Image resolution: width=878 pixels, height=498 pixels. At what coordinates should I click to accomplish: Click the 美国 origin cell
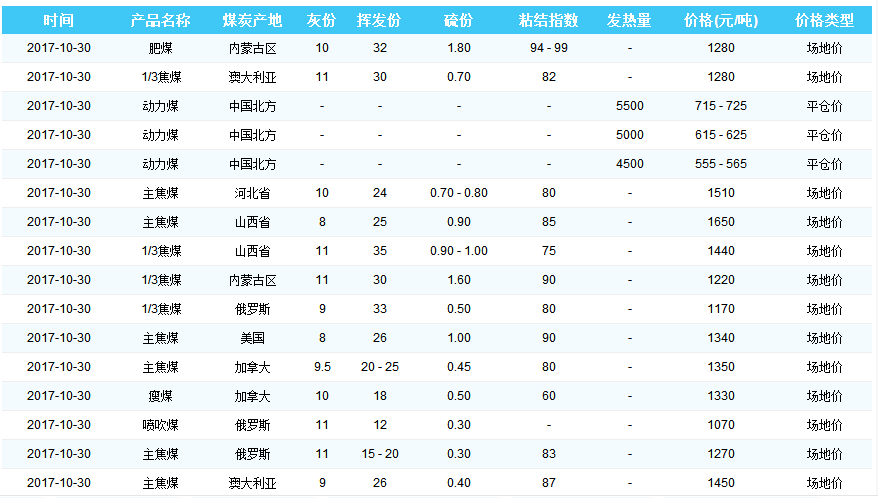(252, 338)
